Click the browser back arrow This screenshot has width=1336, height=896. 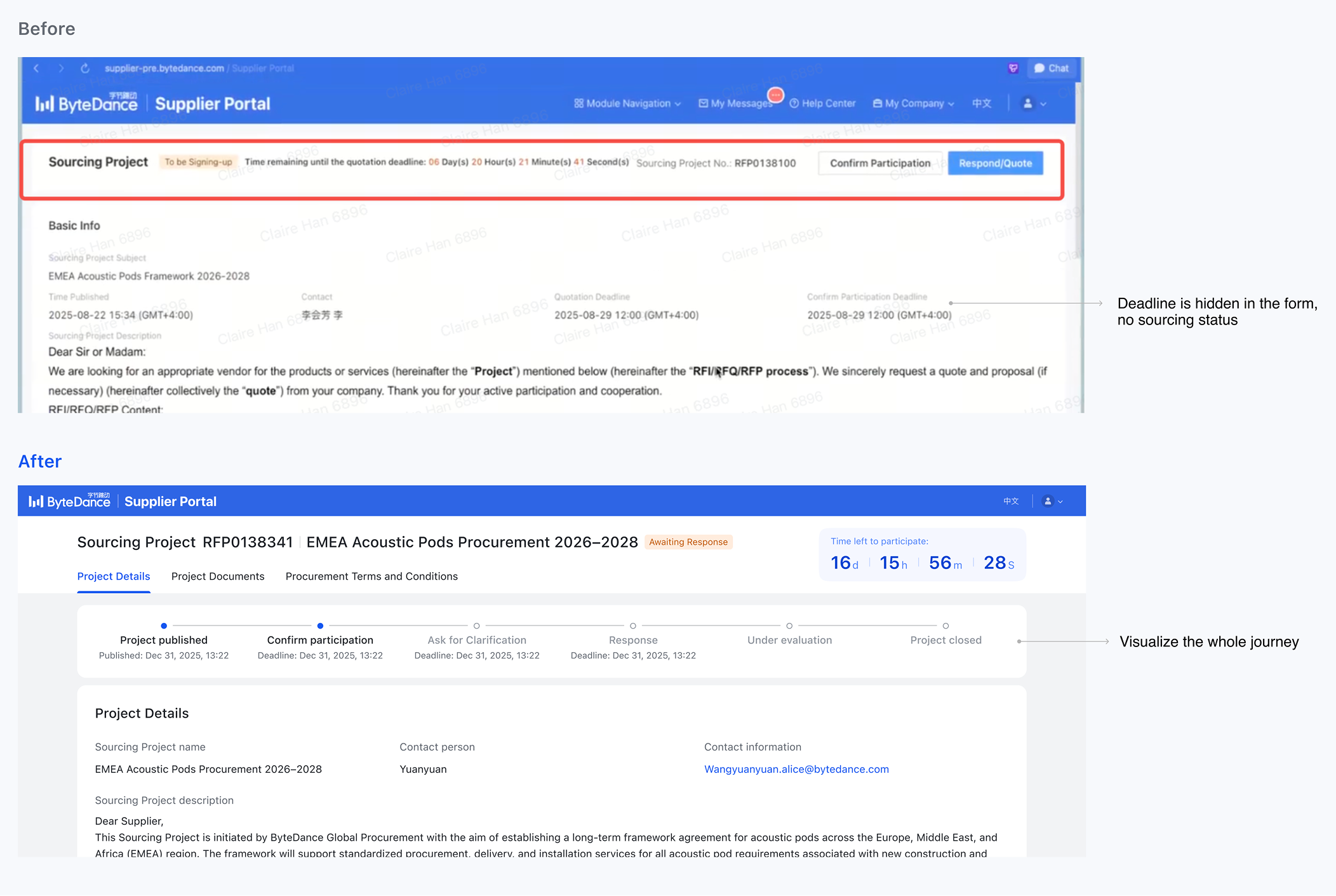point(37,69)
